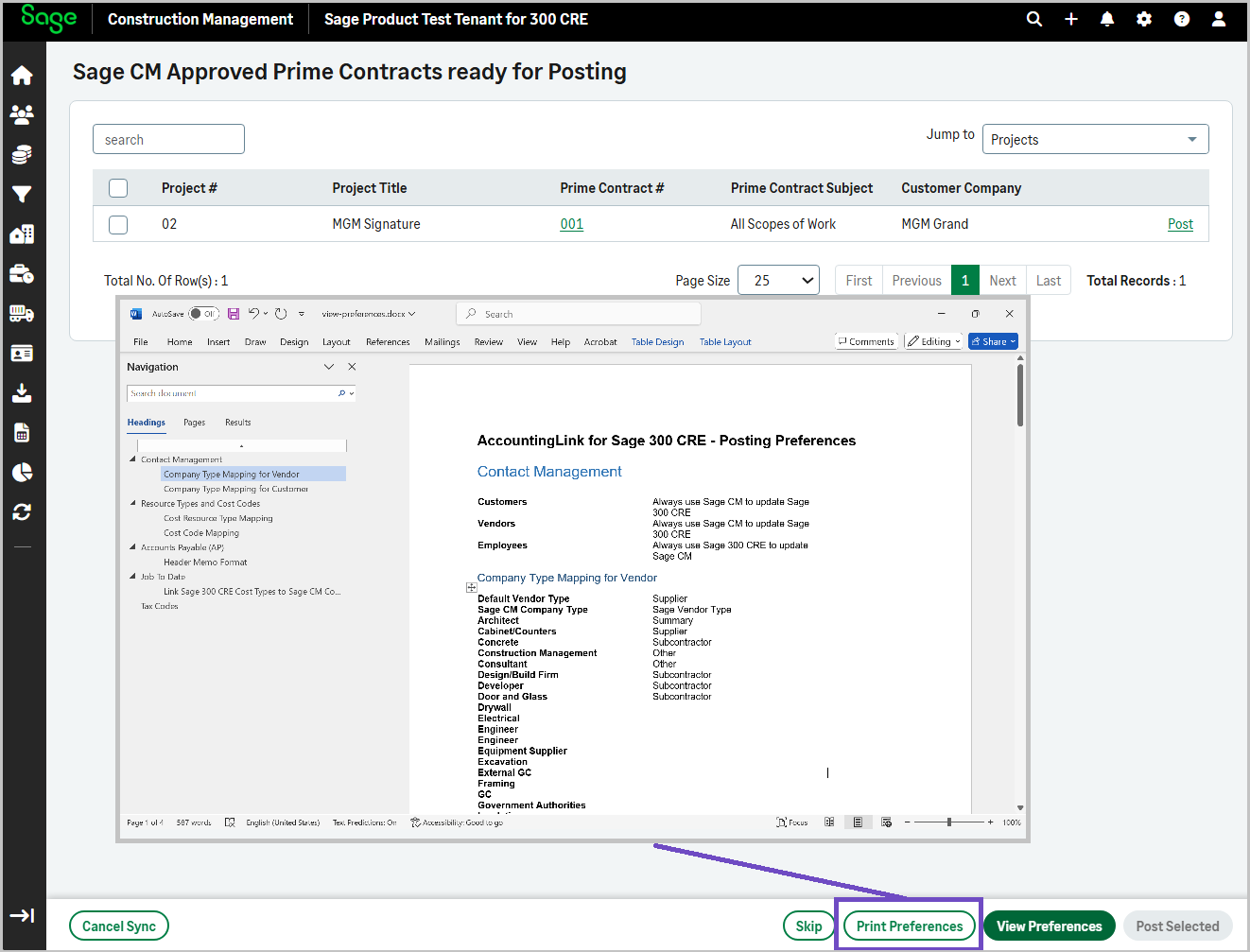Open the user profile icon

coord(1219,19)
